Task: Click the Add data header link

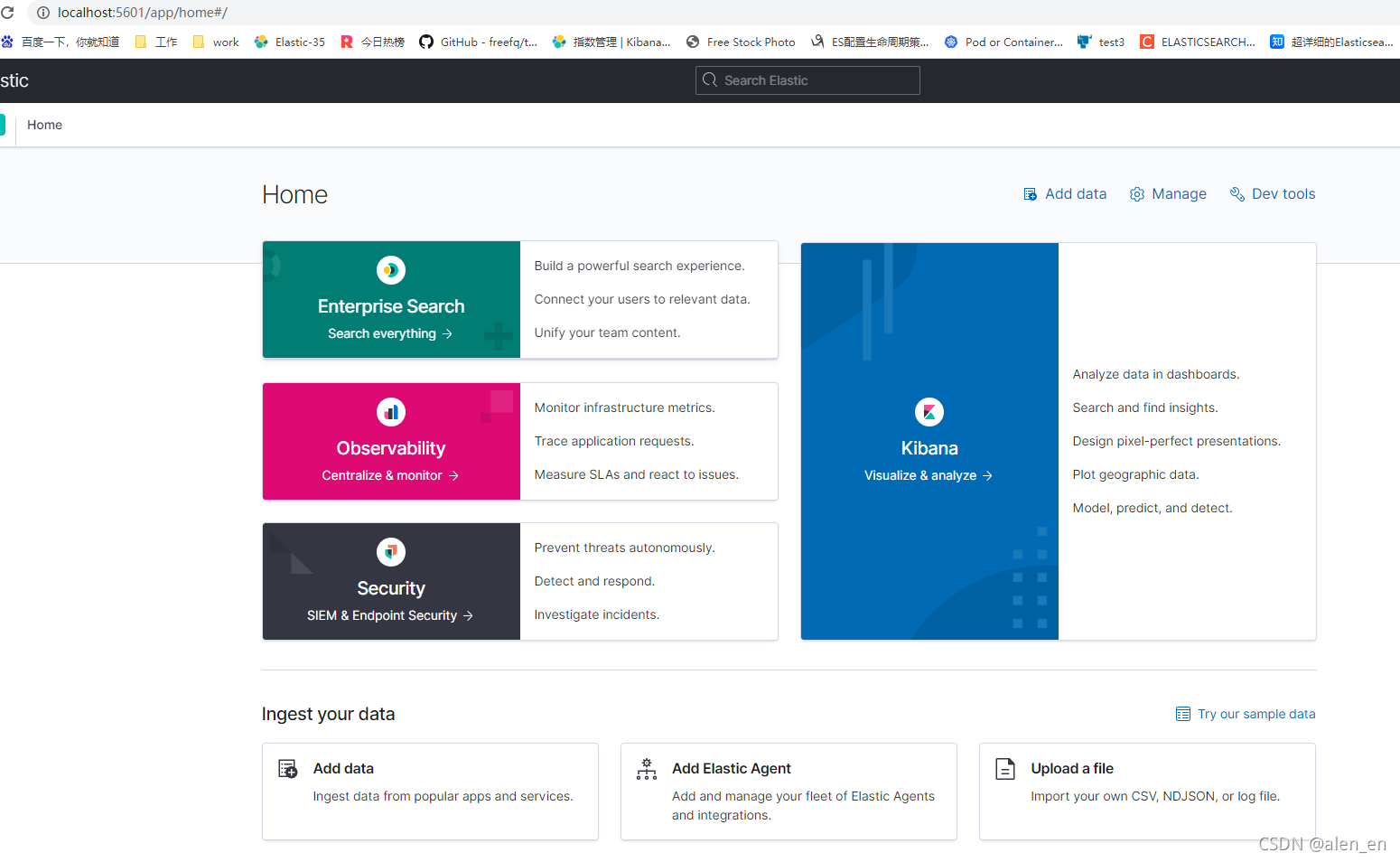Action: (1065, 194)
